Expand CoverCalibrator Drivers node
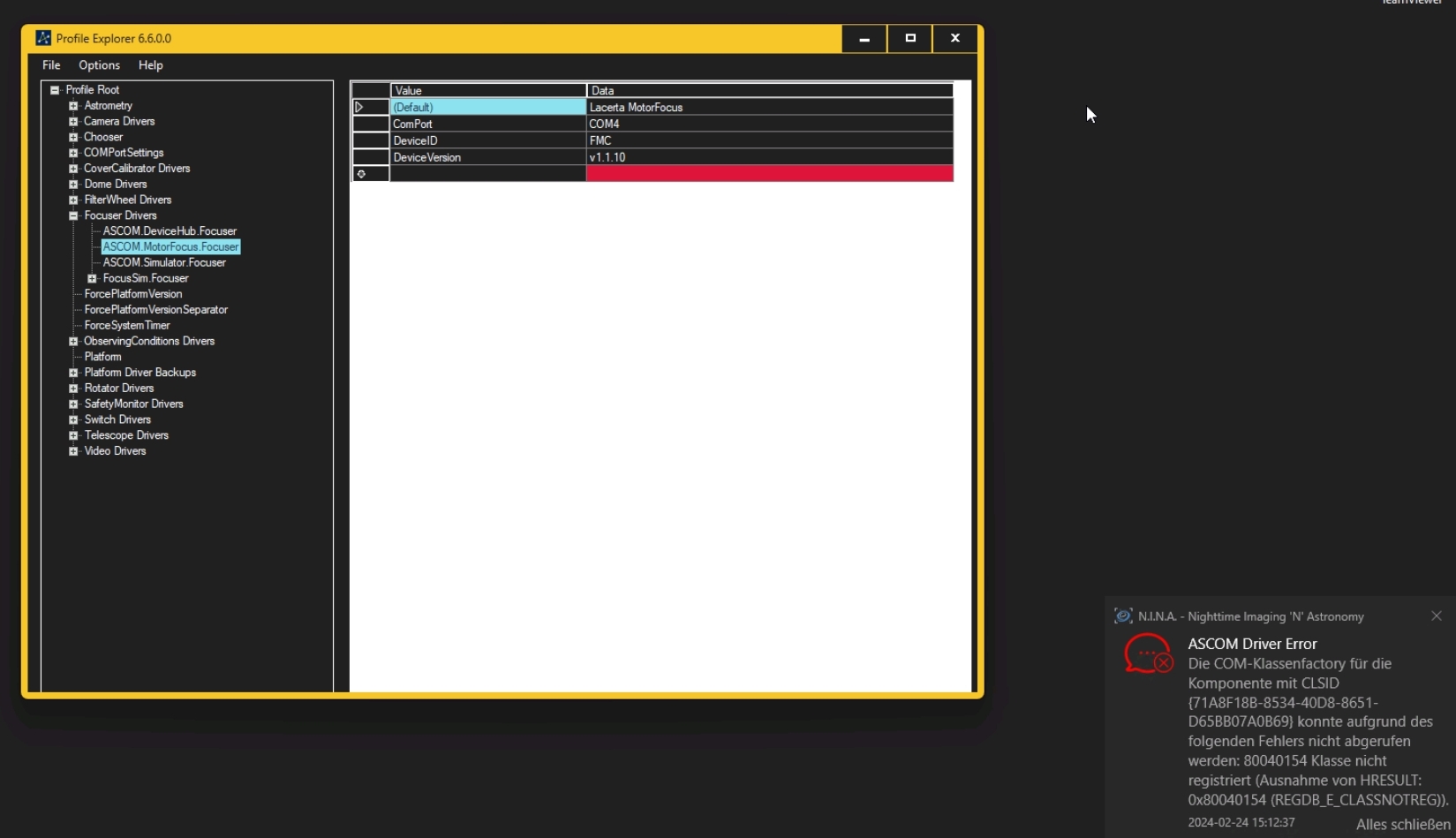1456x838 pixels. [73, 169]
